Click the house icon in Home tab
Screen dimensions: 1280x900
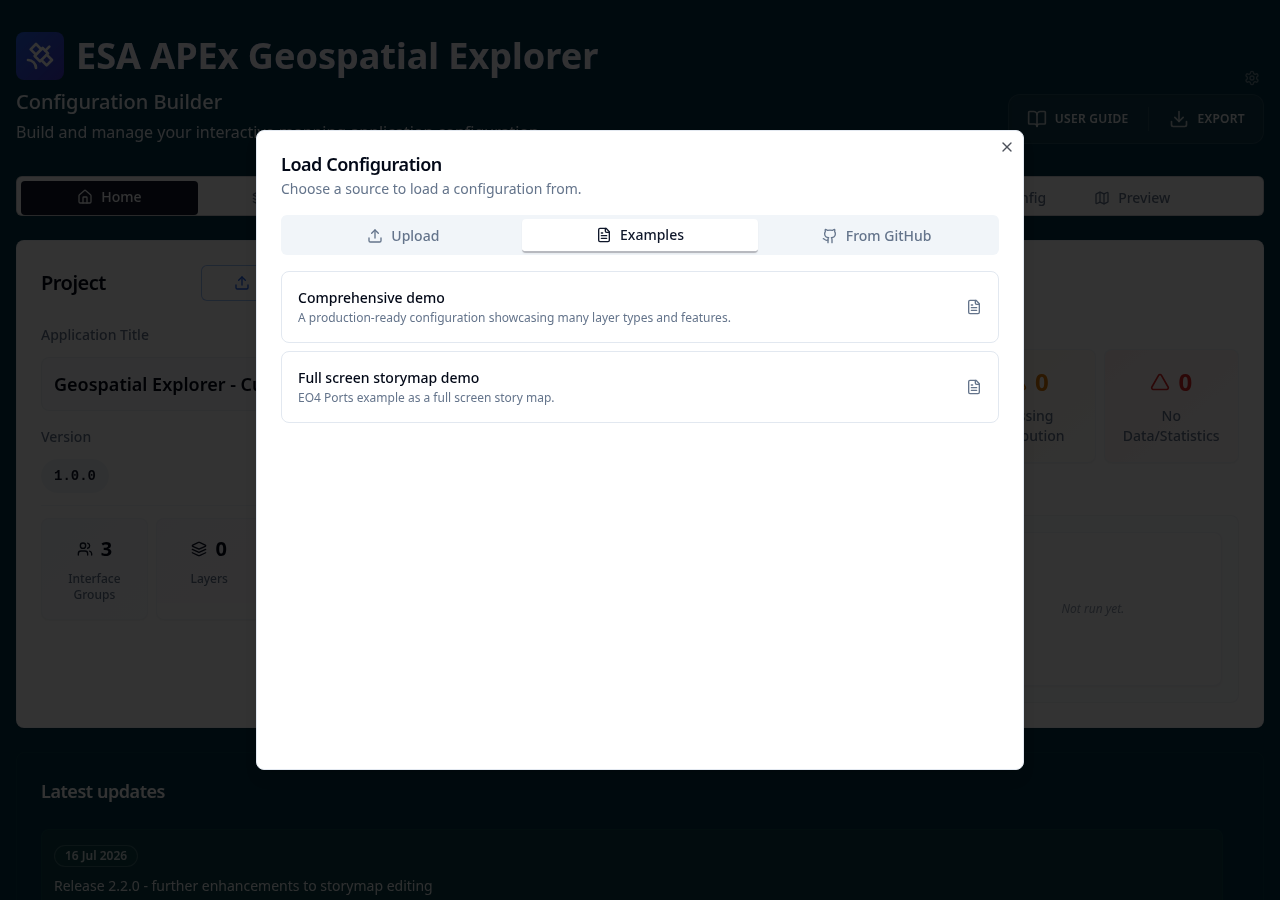coord(85,197)
